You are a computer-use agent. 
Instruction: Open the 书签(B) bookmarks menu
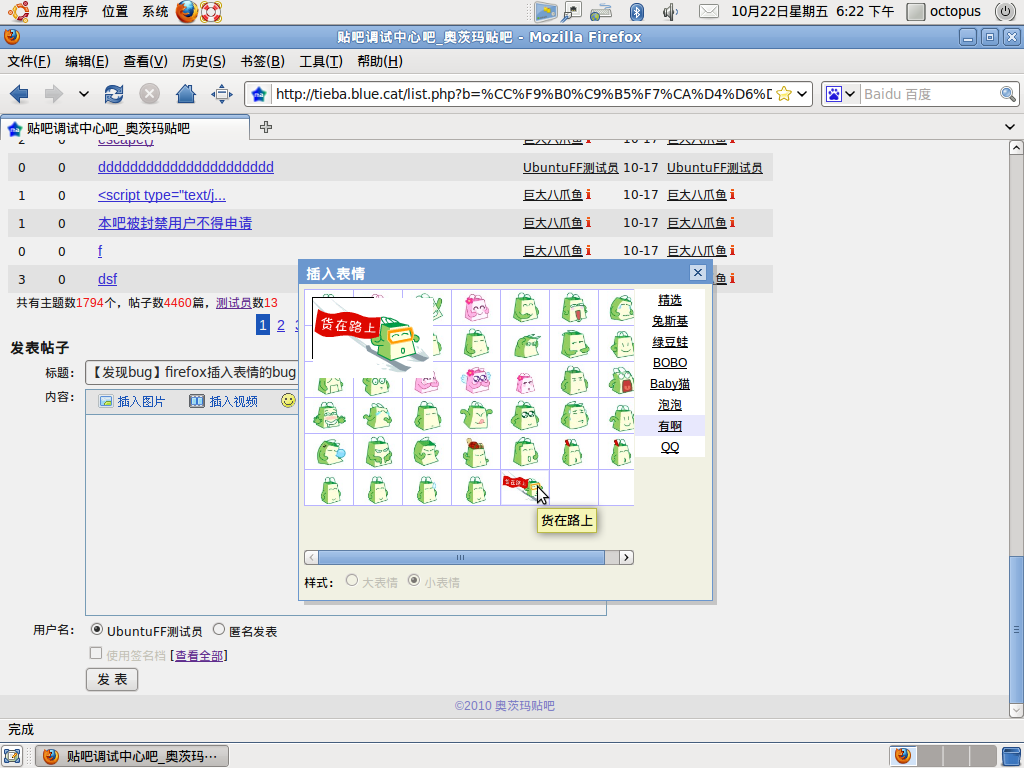(x=262, y=61)
